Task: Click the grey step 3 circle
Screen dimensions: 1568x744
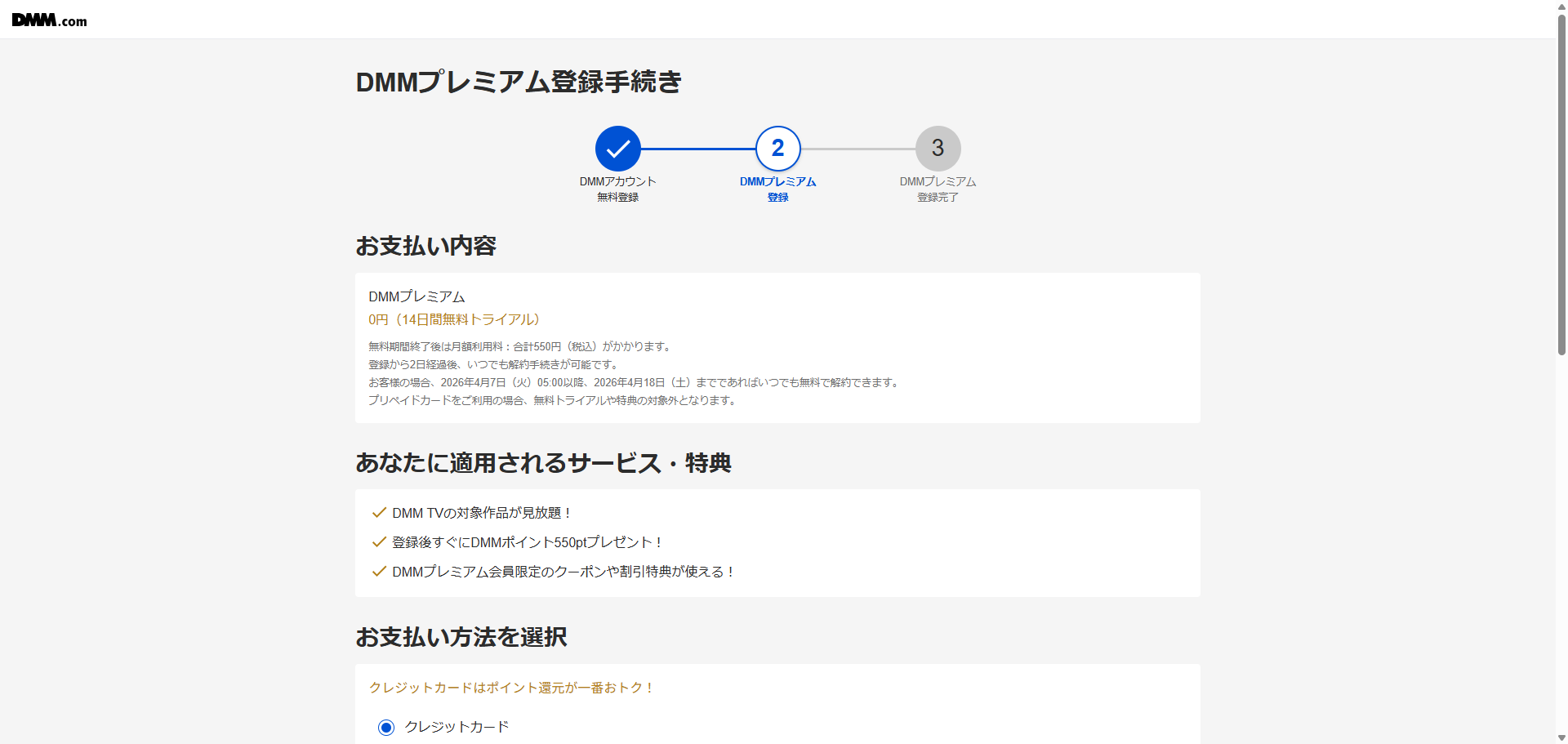Action: coord(938,149)
